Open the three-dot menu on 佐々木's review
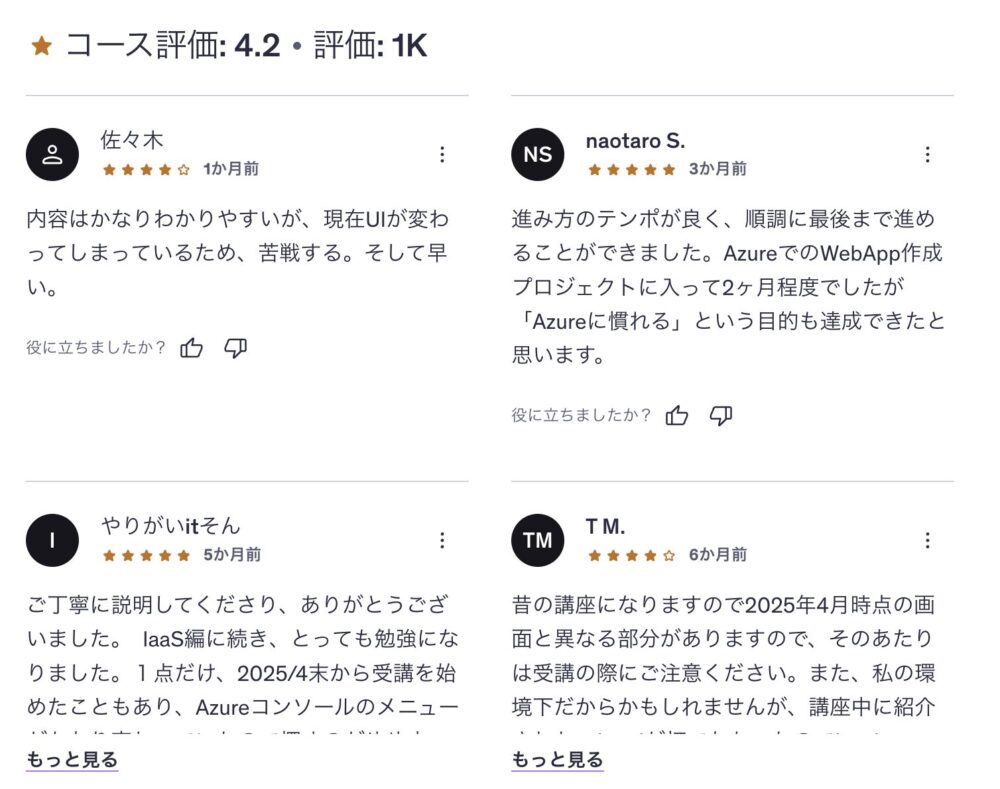Image resolution: width=1000 pixels, height=789 pixels. [442, 154]
